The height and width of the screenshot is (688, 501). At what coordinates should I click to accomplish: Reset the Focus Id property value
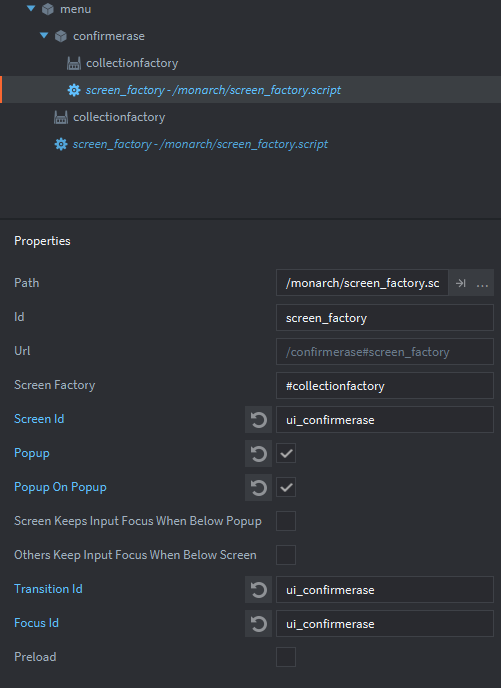(258, 624)
